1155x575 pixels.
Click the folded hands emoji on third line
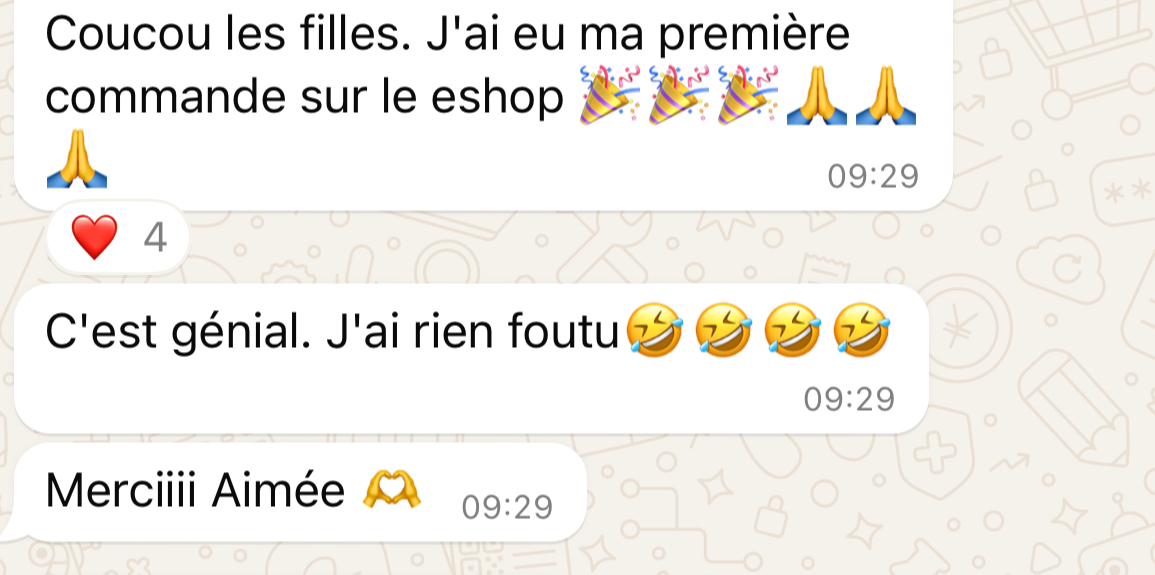point(77,158)
